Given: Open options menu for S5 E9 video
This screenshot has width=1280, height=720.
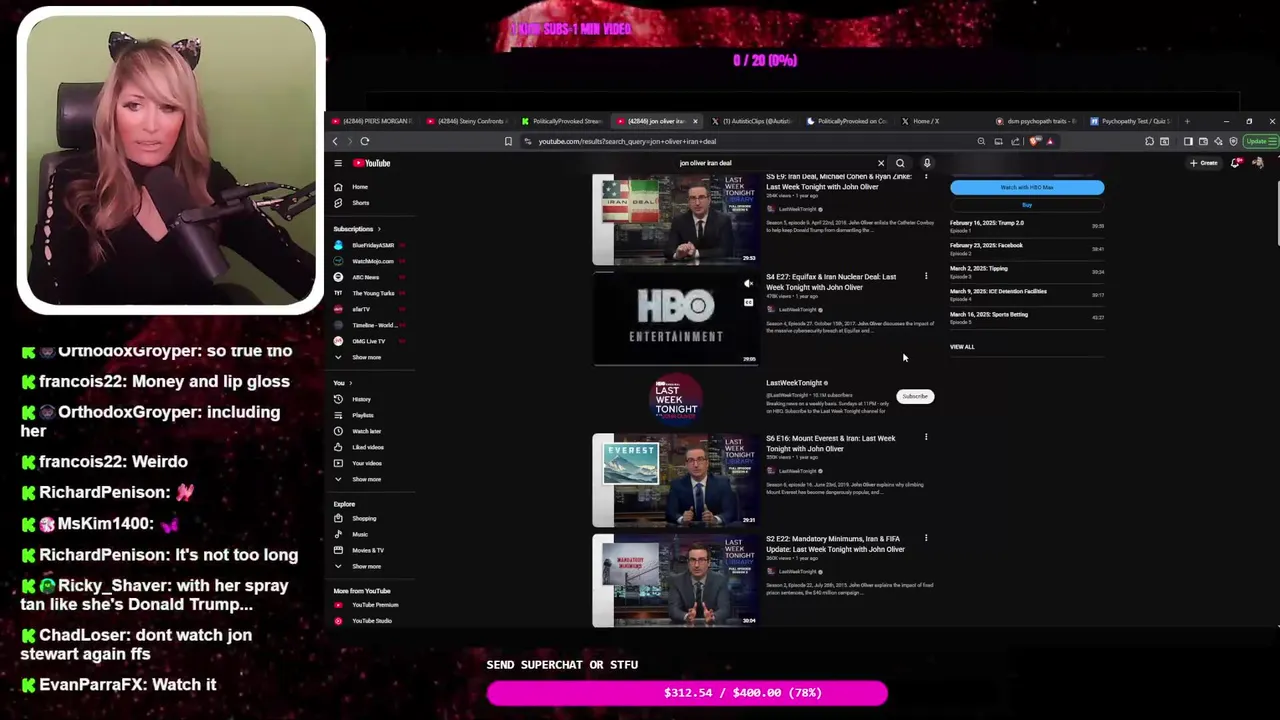Looking at the screenshot, I should coord(926,177).
